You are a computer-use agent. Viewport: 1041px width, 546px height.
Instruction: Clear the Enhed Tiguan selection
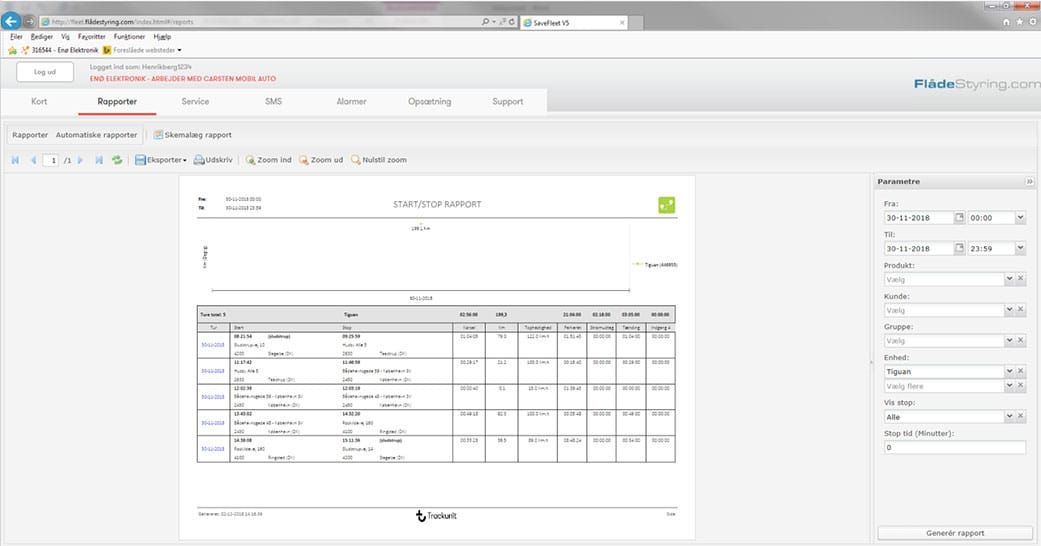(1021, 371)
